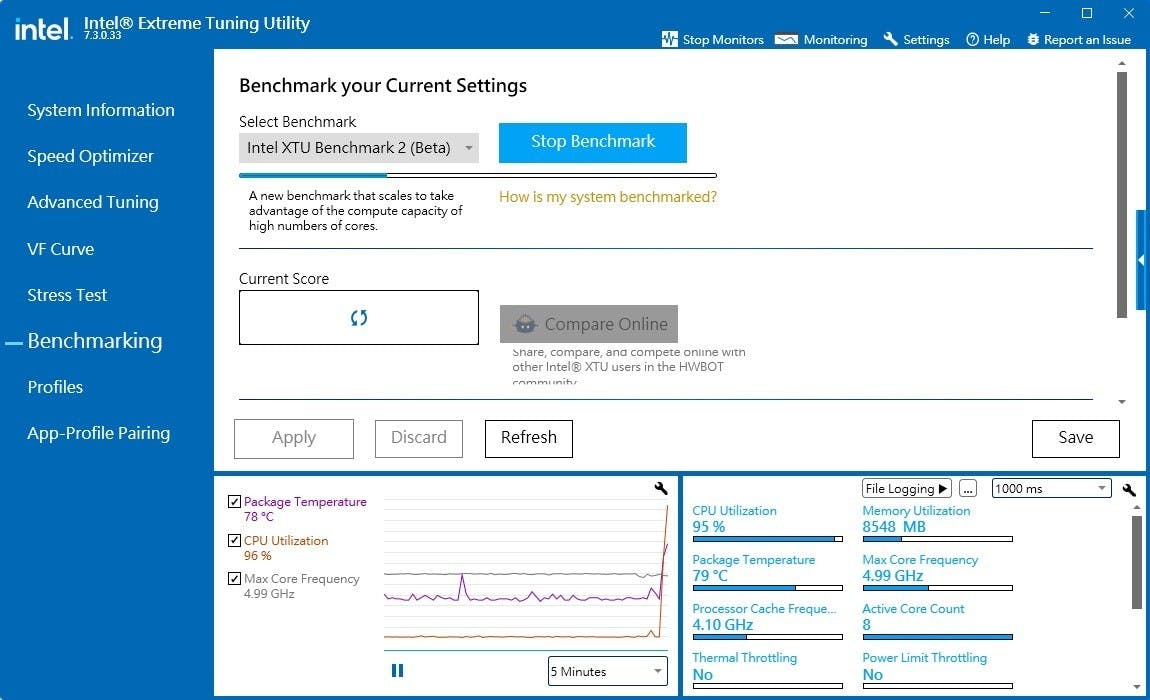Click main panel scroll-down arrow
The height and width of the screenshot is (700, 1150).
[x=1121, y=402]
